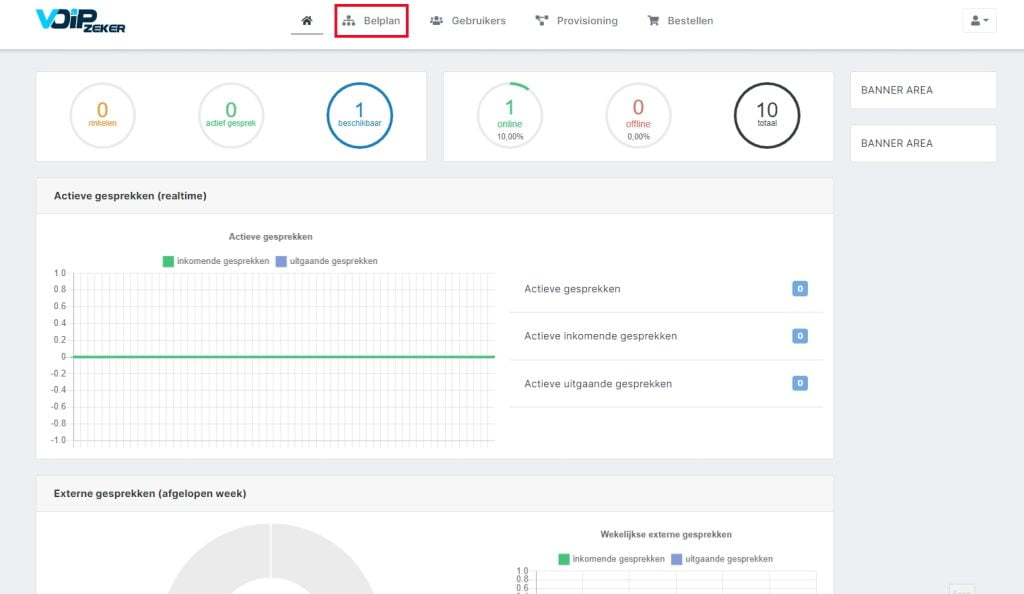Viewport: 1024px width, 594px height.
Task: Click the donut chart in Externe gesprekken
Action: (x=271, y=559)
